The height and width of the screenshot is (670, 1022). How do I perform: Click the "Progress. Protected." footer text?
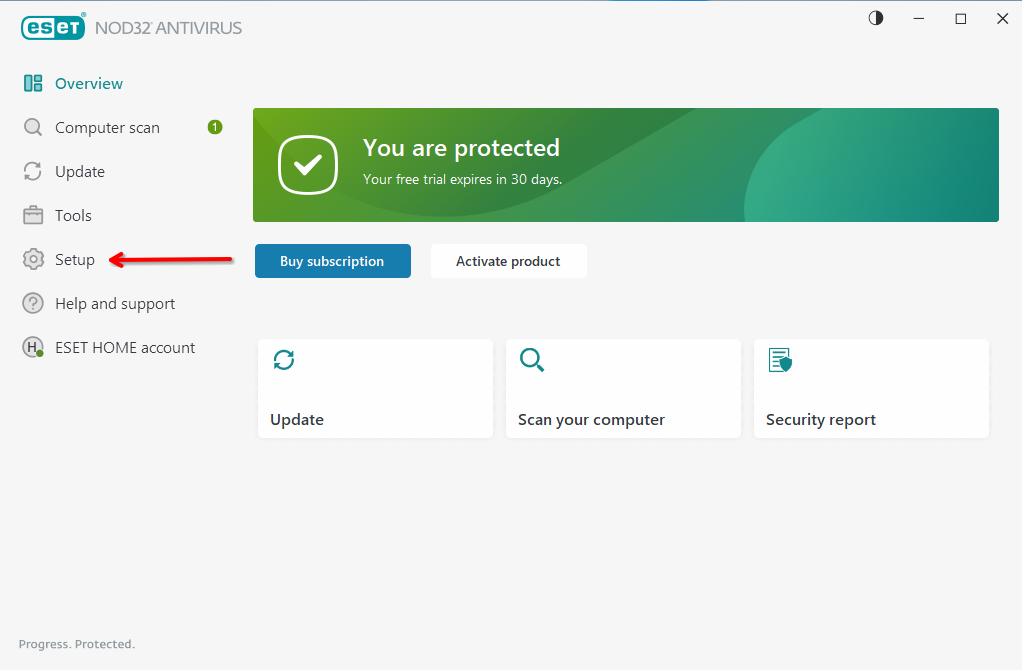[77, 644]
